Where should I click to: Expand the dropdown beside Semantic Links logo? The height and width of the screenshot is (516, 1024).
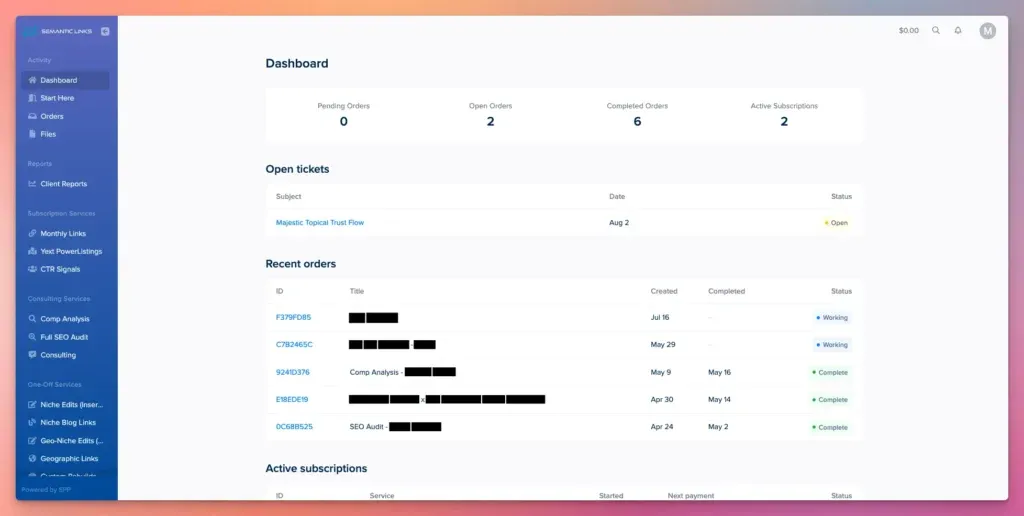tap(105, 31)
